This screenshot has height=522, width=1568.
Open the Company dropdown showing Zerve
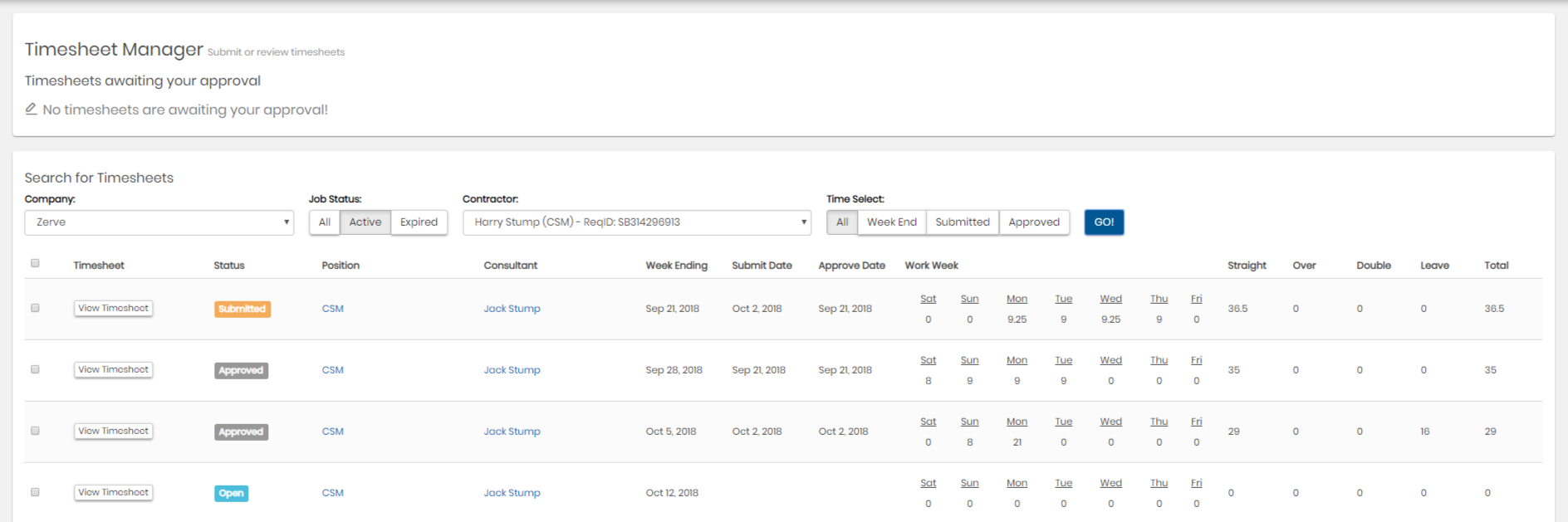click(x=159, y=222)
